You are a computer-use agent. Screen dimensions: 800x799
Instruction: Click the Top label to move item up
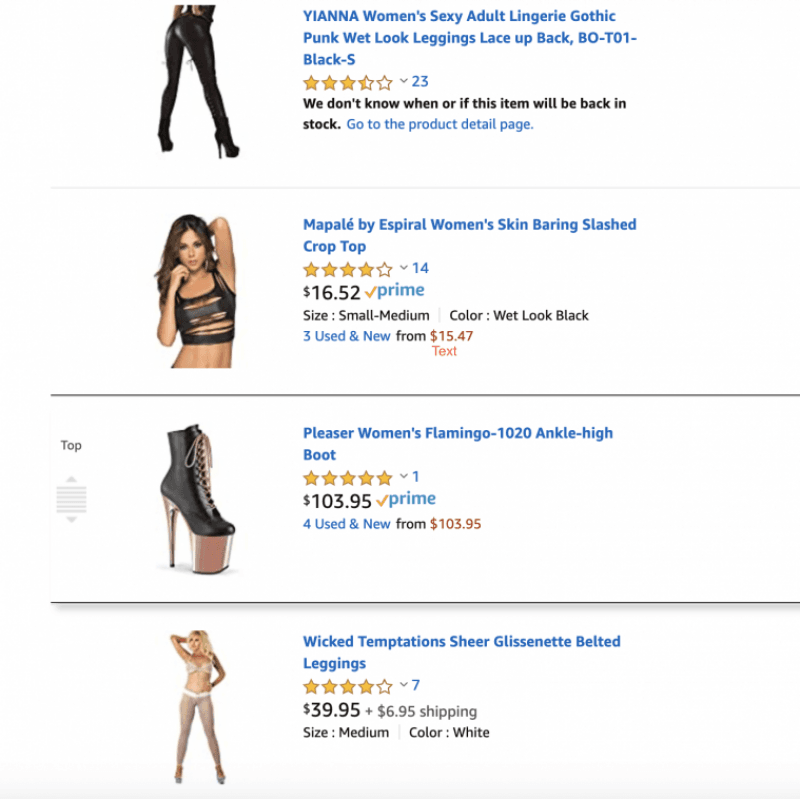click(x=71, y=445)
